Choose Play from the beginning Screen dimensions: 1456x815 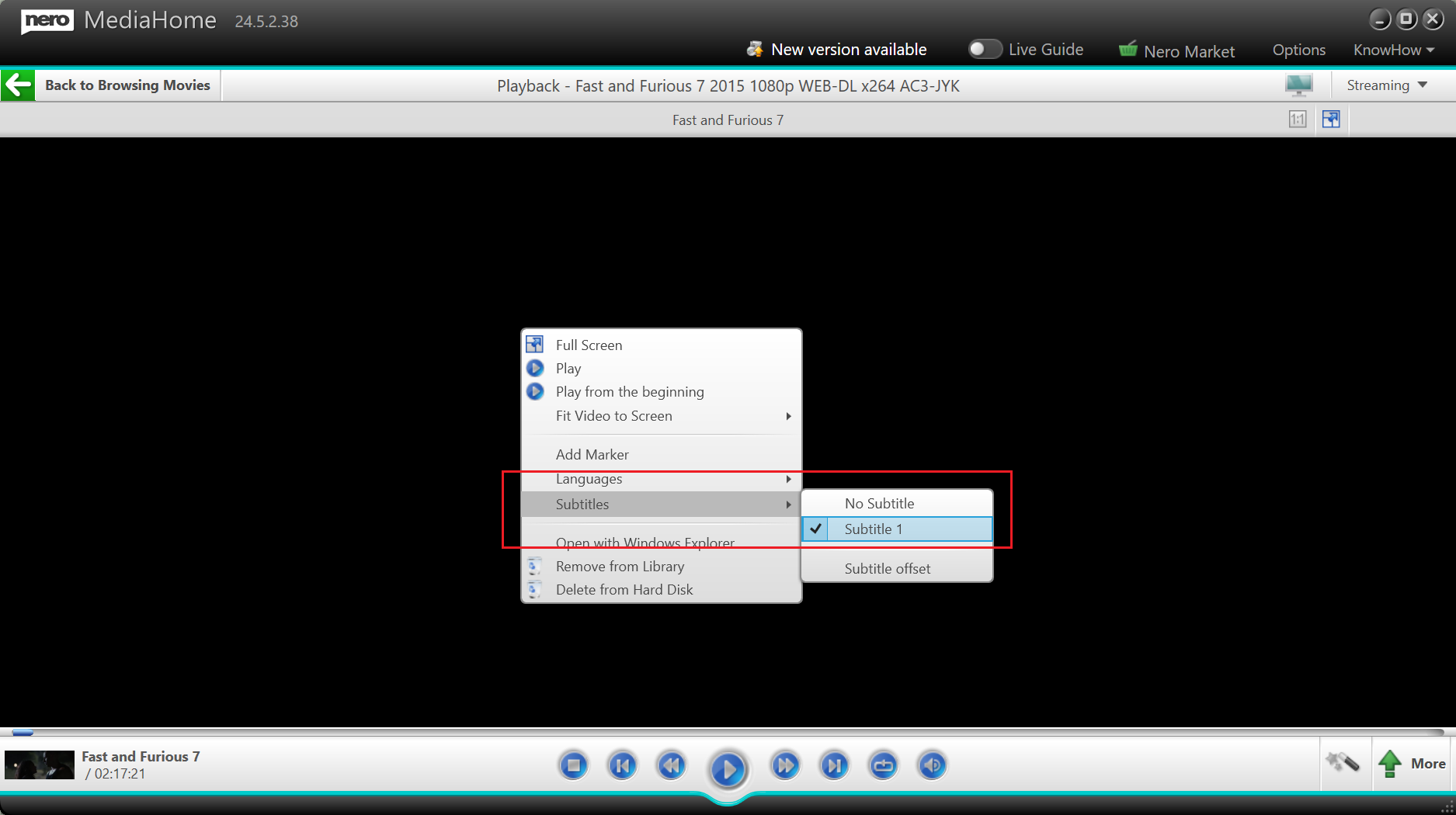point(662,392)
